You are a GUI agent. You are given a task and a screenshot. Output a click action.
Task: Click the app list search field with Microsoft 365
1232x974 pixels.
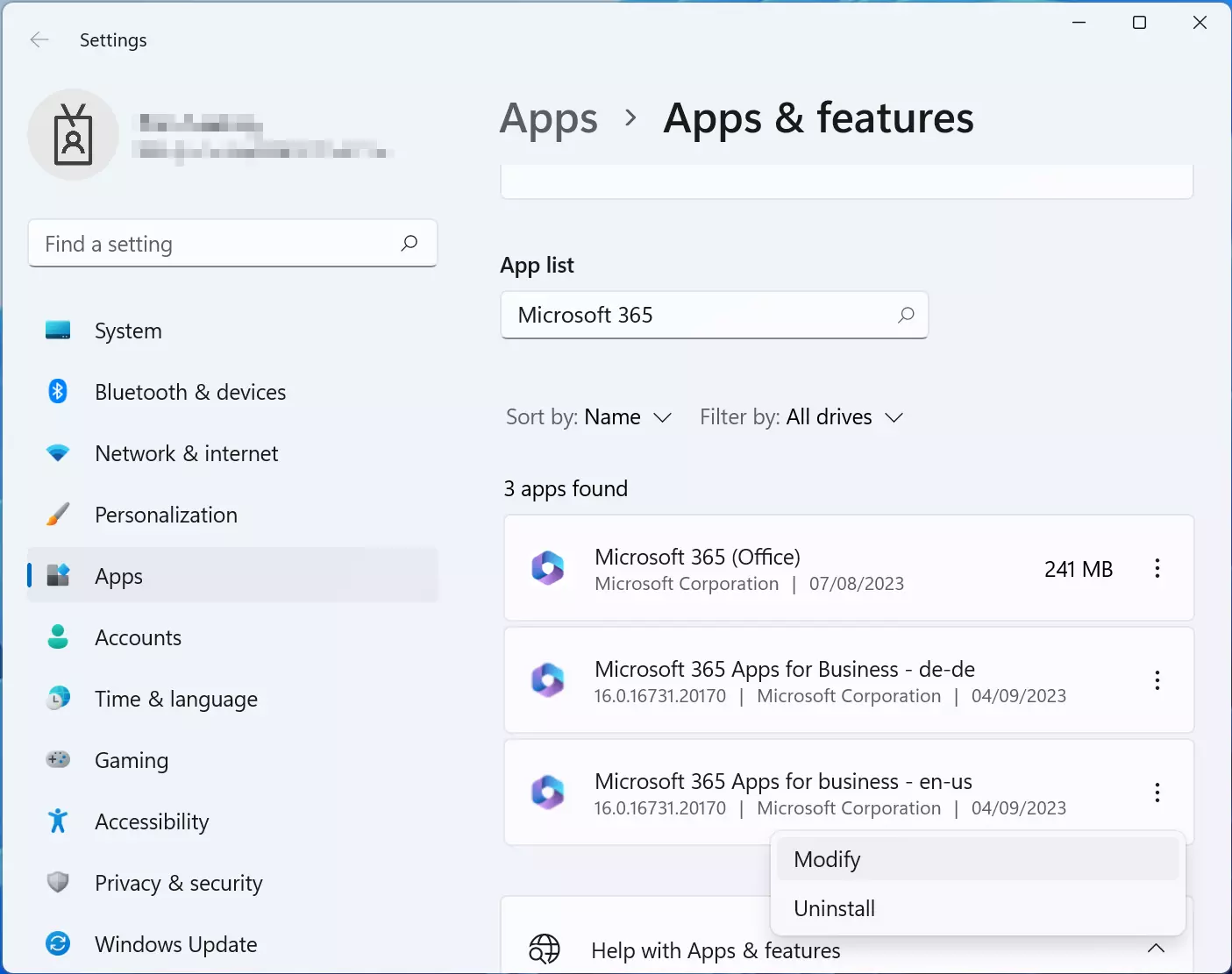point(714,315)
